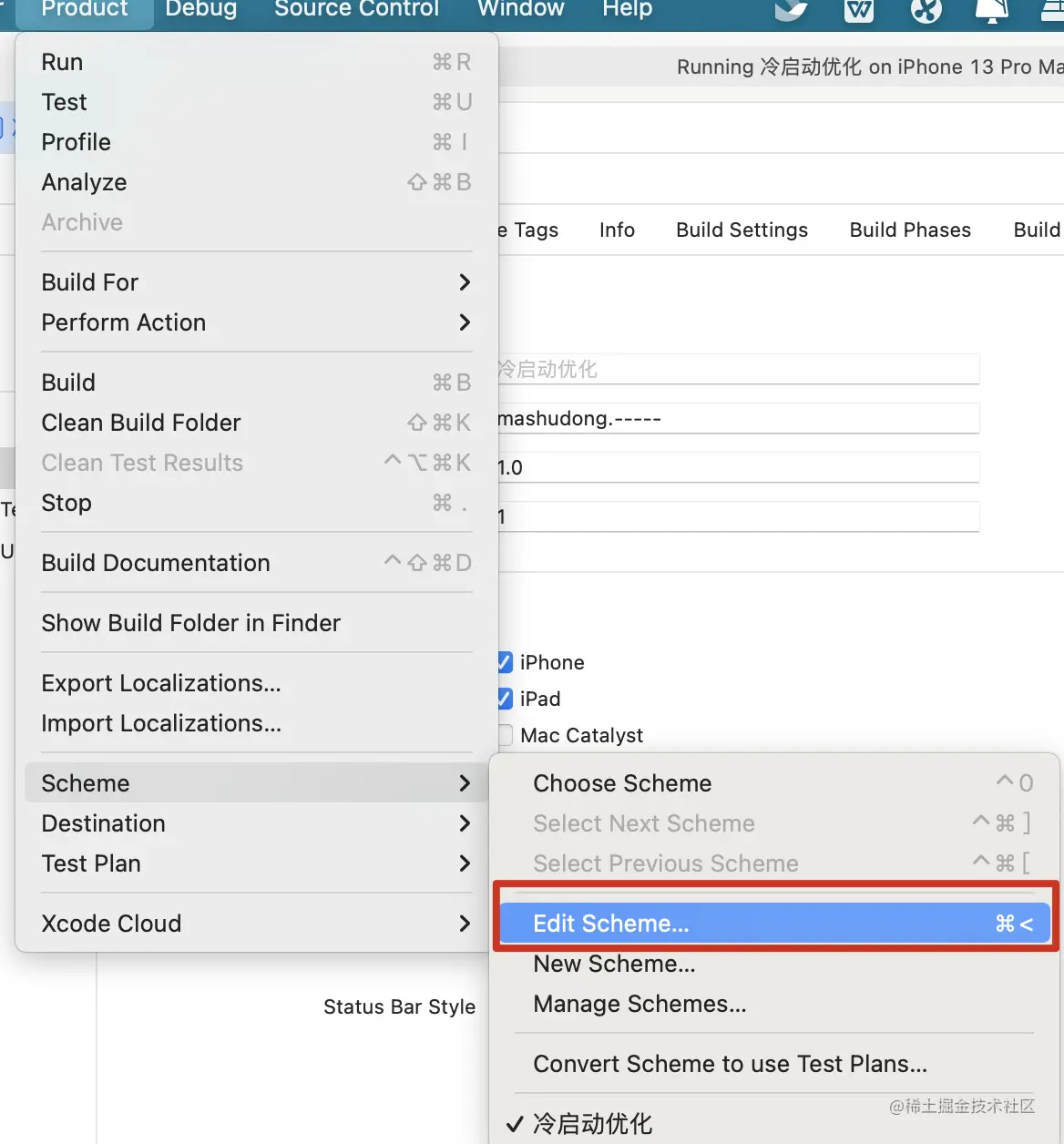The height and width of the screenshot is (1144, 1064).
Task: Choose Stop from the menu
Action: [257, 503]
